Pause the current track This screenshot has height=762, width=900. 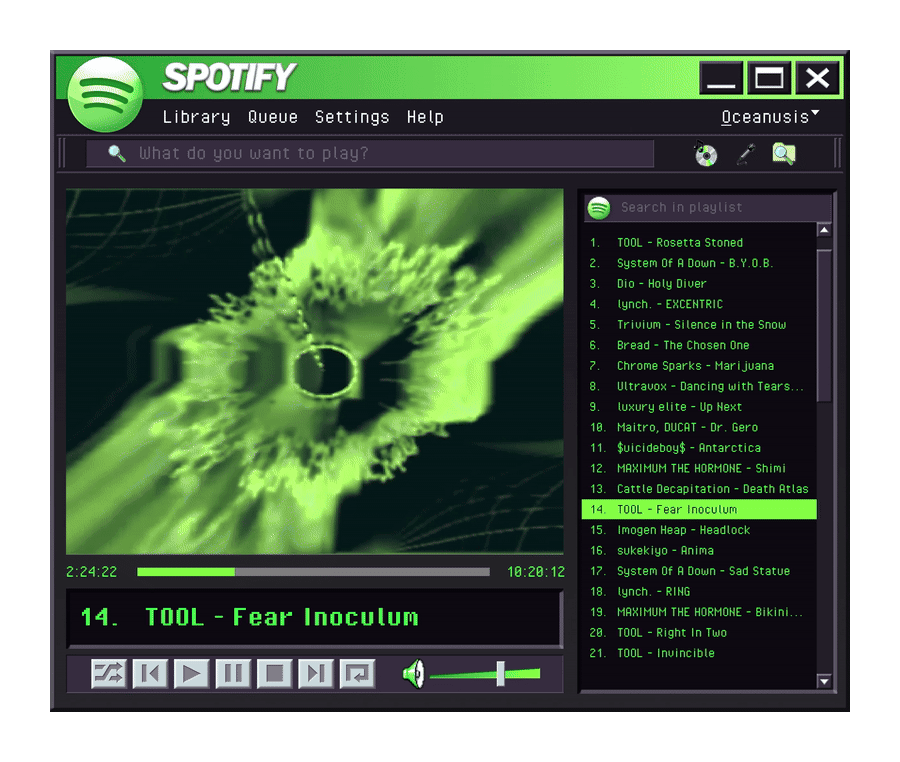click(x=233, y=674)
